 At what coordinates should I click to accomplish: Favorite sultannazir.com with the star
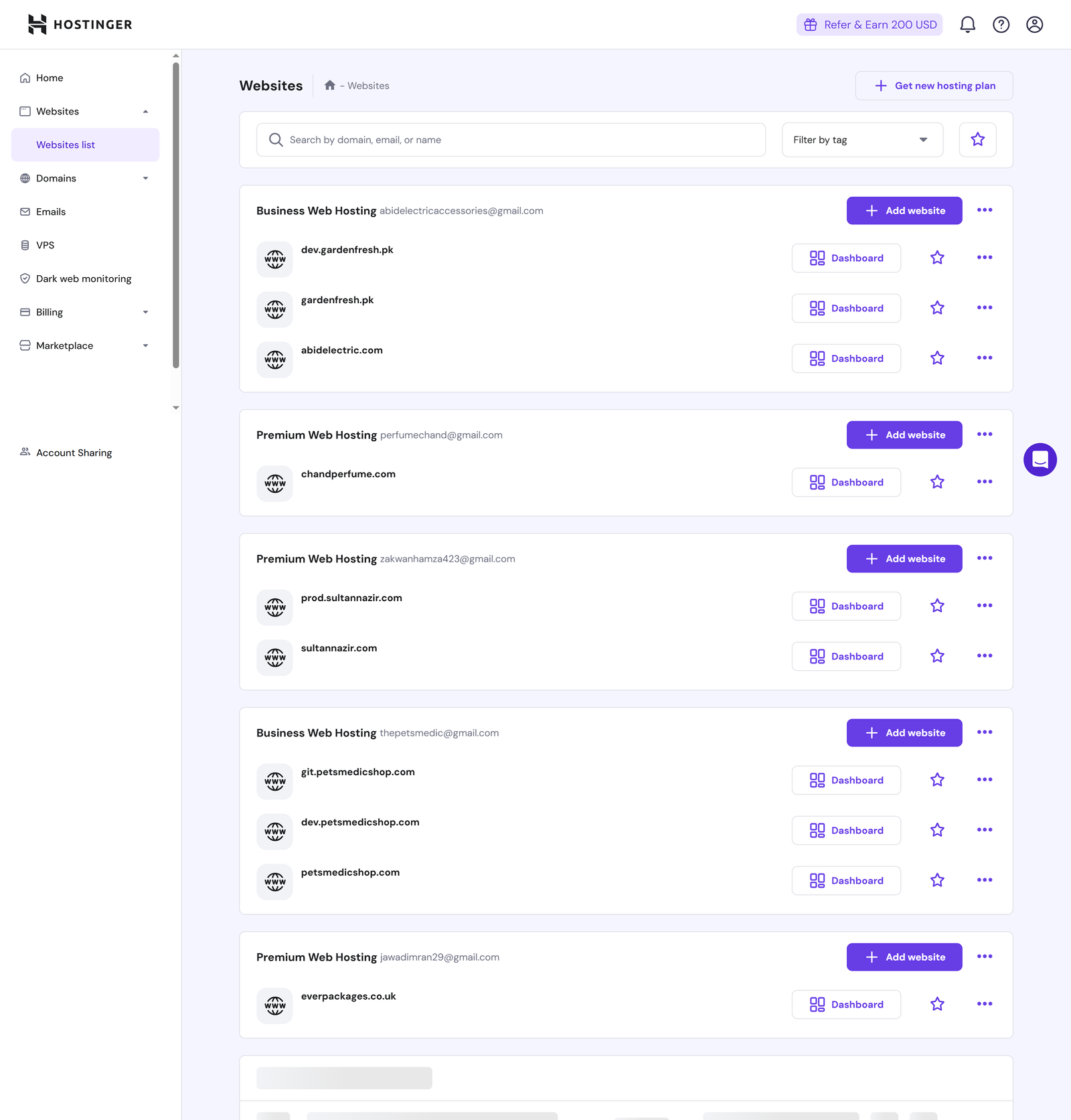click(x=937, y=656)
